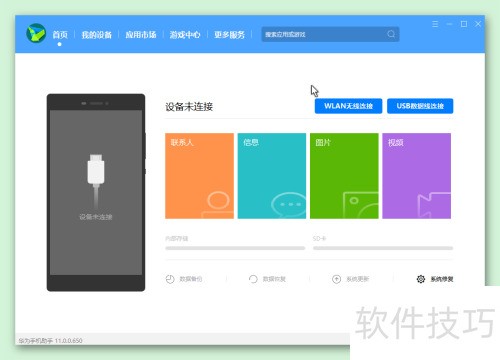Open 更多服务 tab
500x360 pixels.
click(229, 35)
